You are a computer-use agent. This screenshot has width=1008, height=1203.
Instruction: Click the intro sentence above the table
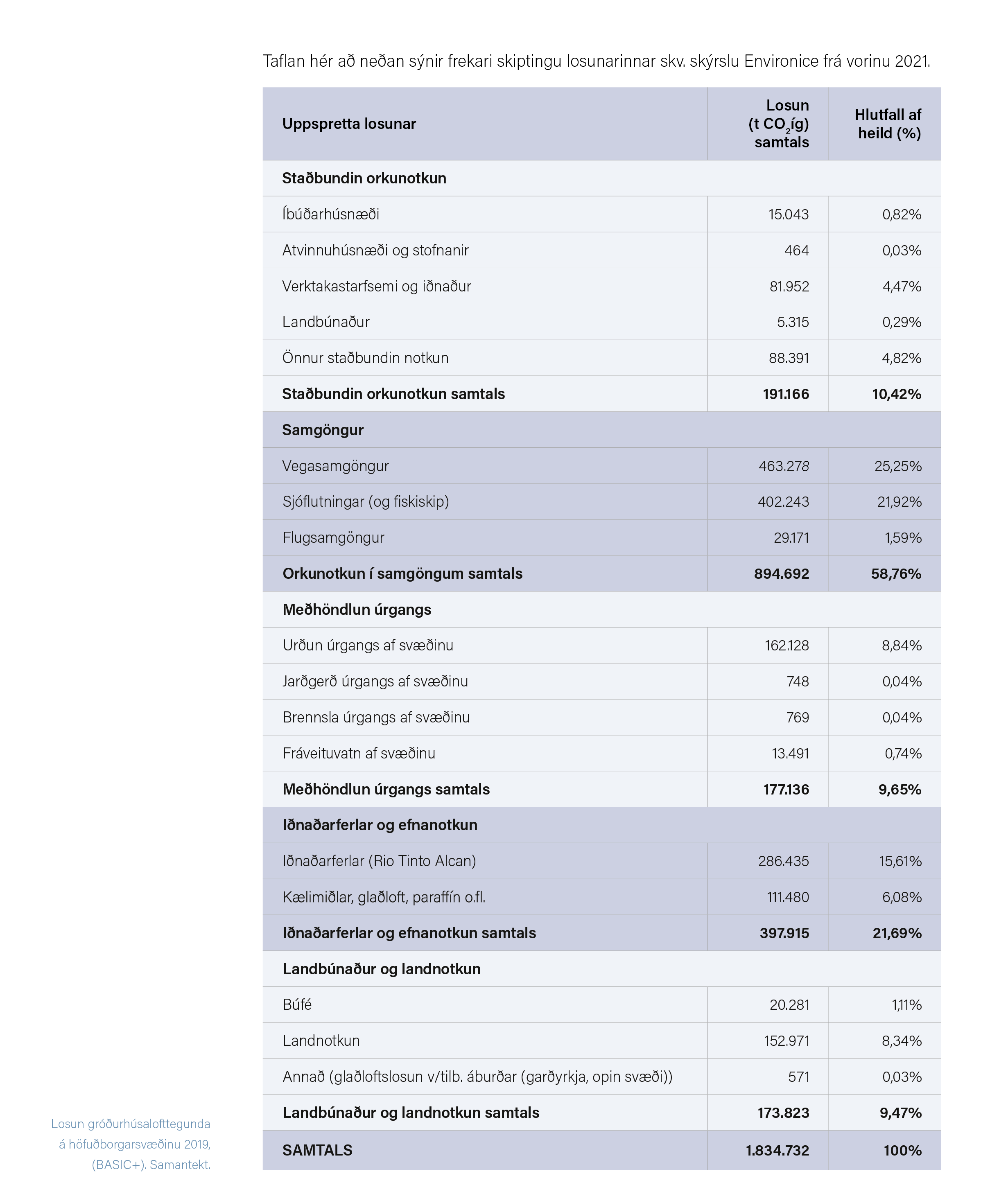point(597,61)
